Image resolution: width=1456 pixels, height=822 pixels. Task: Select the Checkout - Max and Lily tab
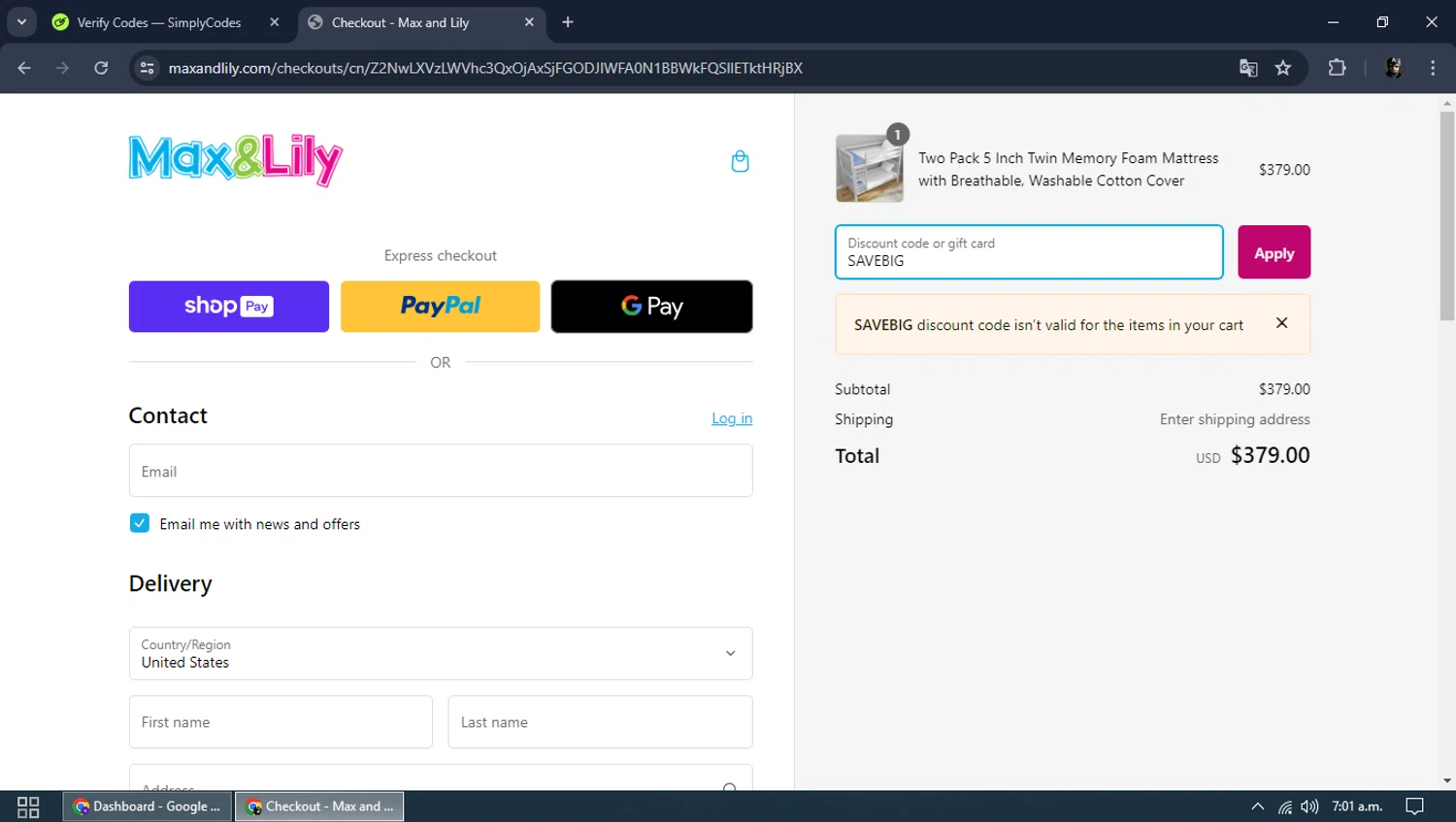421,22
